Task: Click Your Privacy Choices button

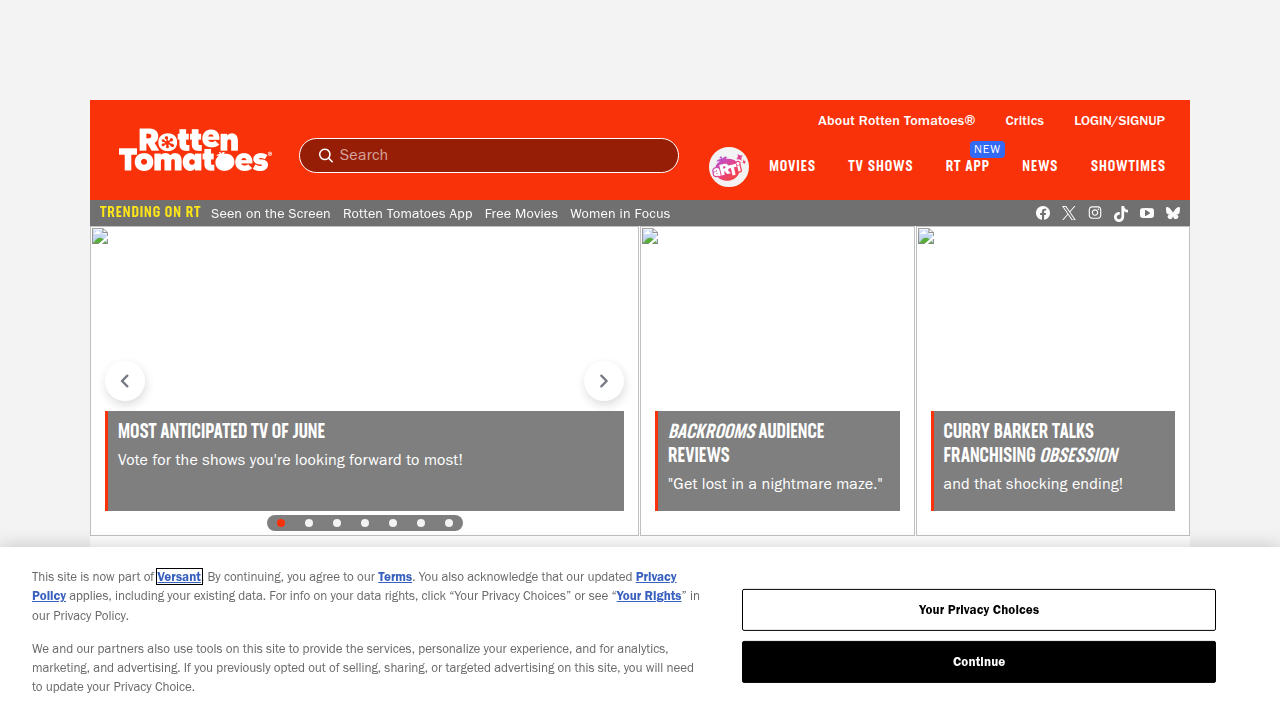Action: point(979,610)
